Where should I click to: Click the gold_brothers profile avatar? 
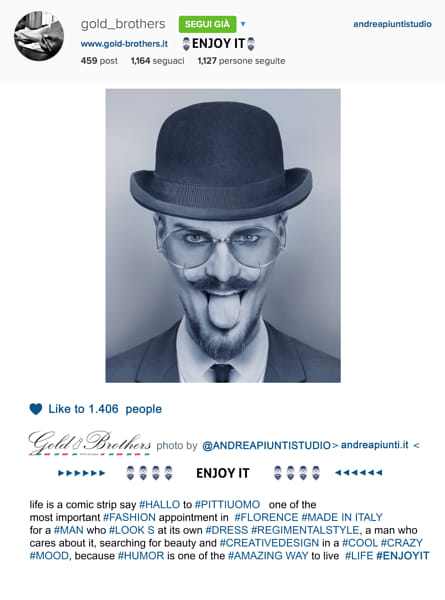click(x=39, y=36)
